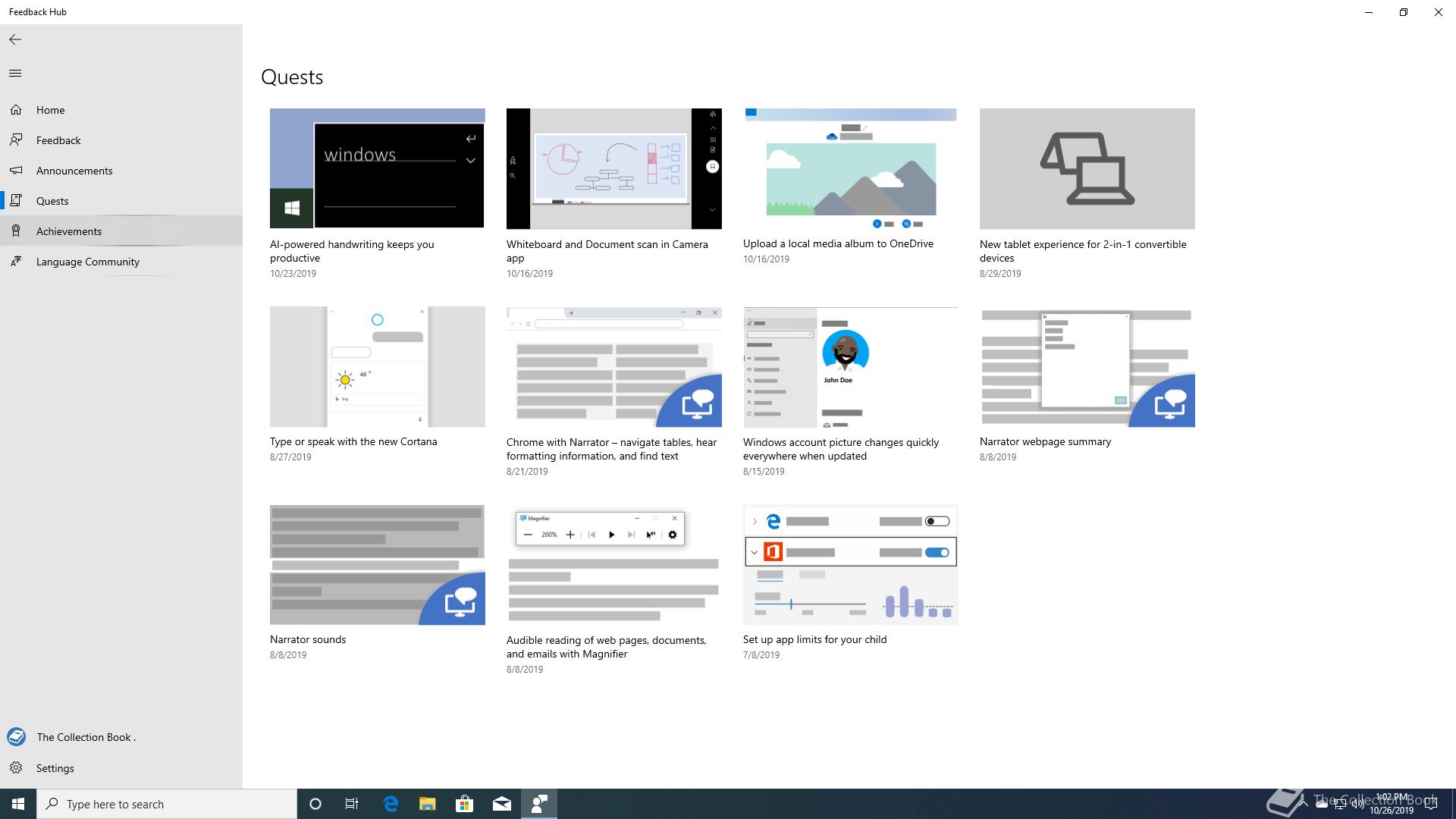Click 'Type or speak with the new Cortana' title
Viewport: 1456px width, 819px height.
[353, 441]
